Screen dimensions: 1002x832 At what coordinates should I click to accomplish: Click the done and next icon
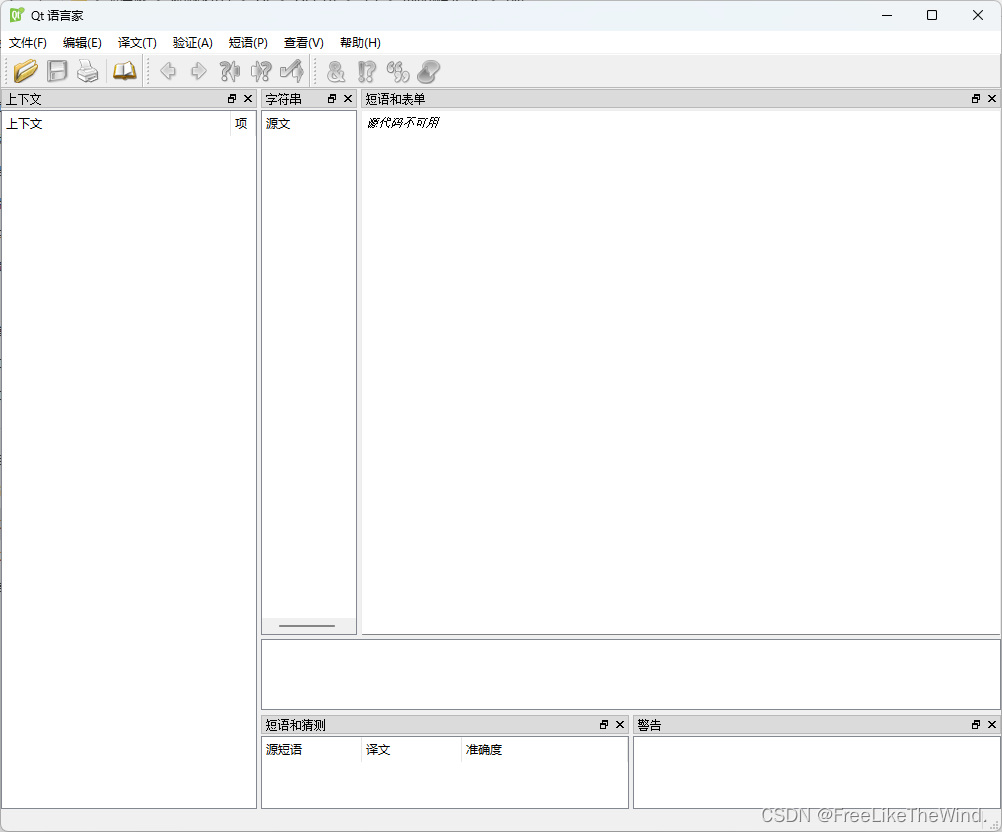tap(292, 71)
